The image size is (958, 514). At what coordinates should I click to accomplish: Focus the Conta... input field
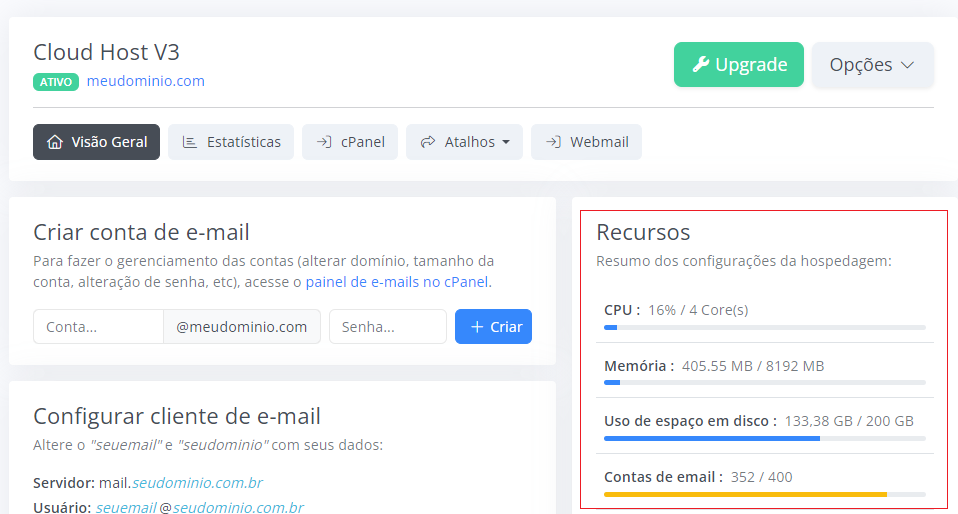(98, 326)
